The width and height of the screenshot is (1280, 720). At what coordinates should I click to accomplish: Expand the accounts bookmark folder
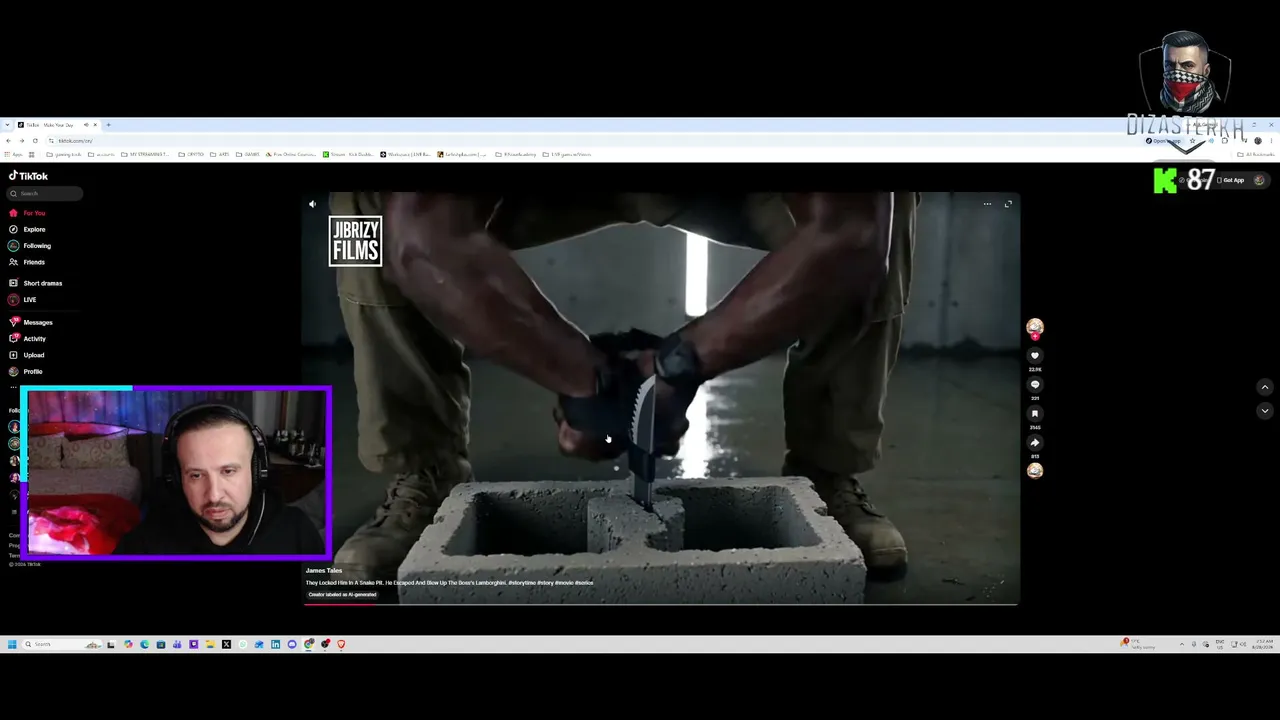pyautogui.click(x=102, y=154)
